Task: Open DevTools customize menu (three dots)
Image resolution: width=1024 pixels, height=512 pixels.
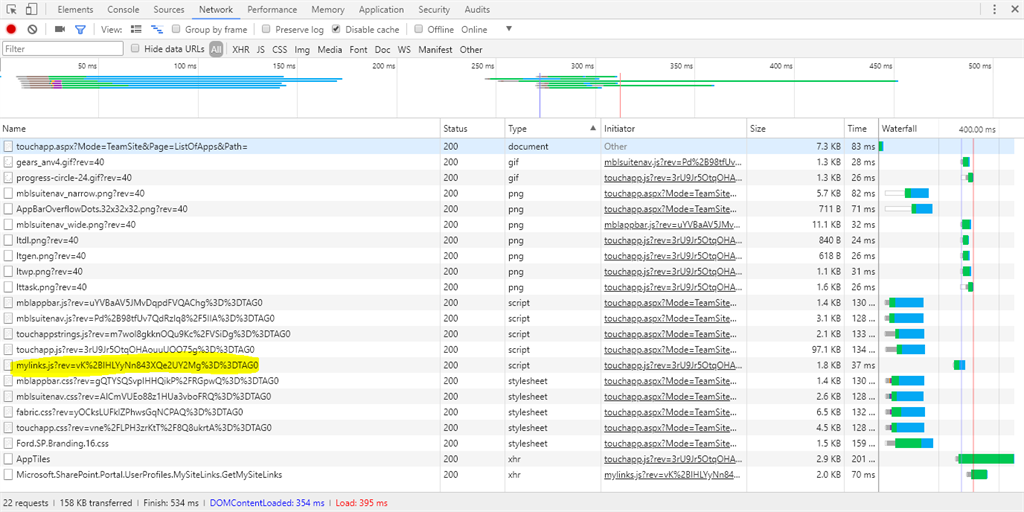Action: pos(995,9)
